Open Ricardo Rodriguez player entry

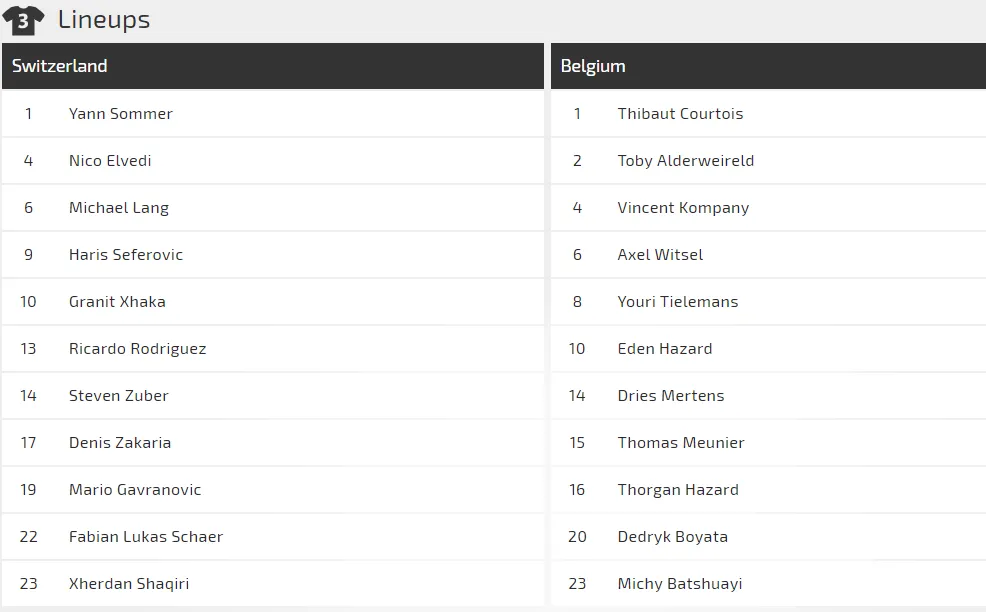pyautogui.click(x=137, y=349)
